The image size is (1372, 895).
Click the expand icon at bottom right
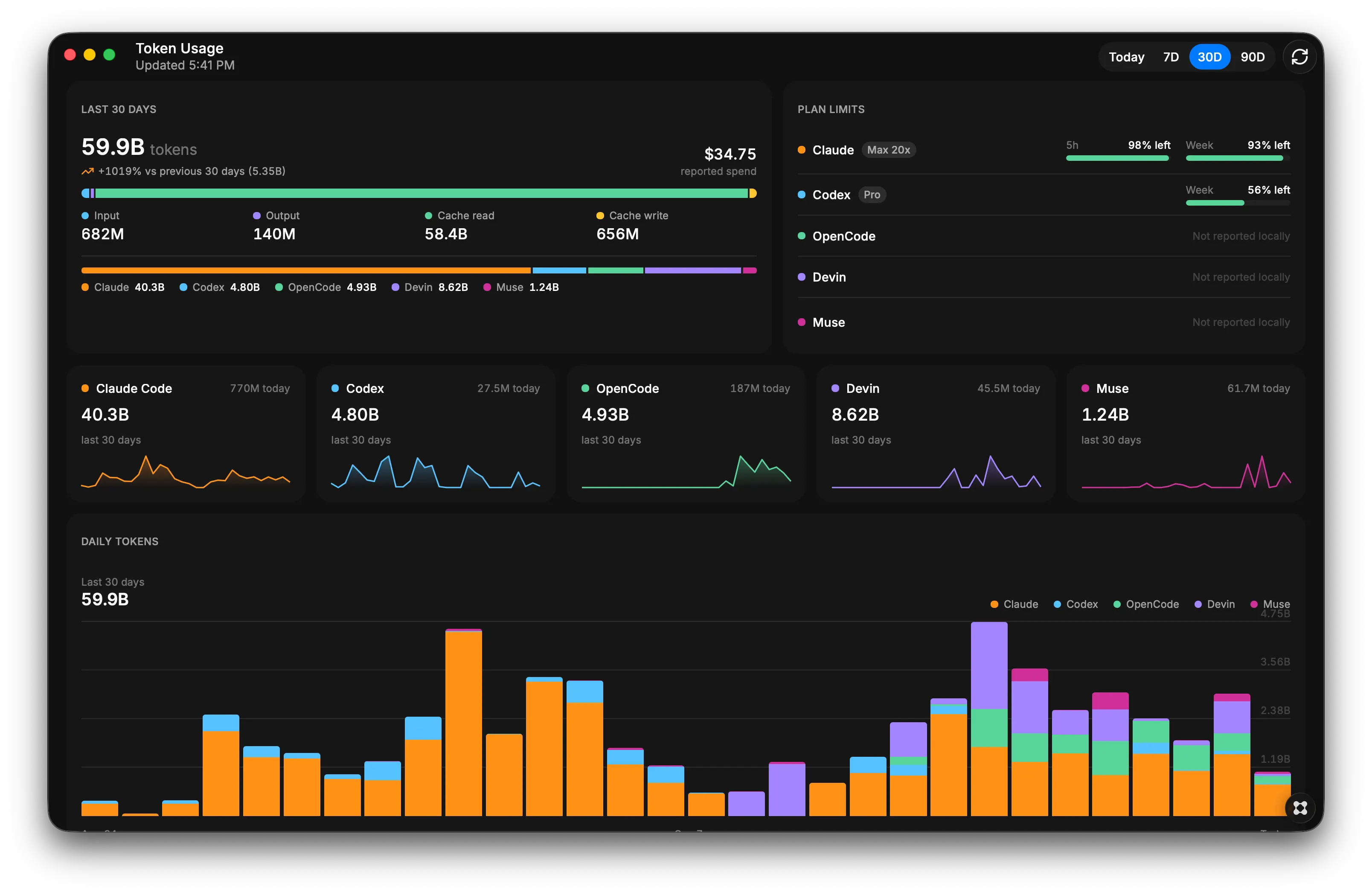[1300, 808]
